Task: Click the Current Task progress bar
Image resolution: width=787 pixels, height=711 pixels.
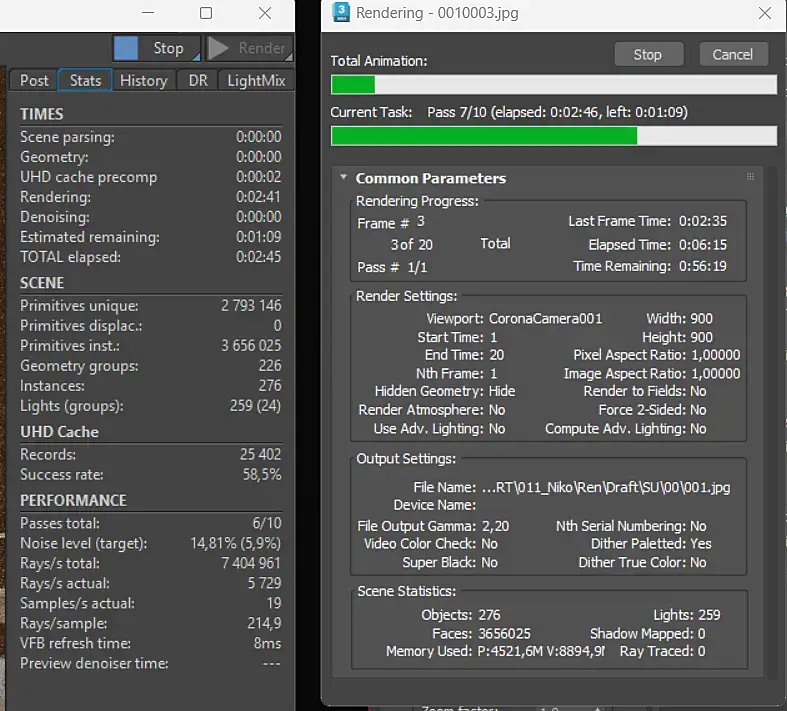Action: [x=554, y=136]
